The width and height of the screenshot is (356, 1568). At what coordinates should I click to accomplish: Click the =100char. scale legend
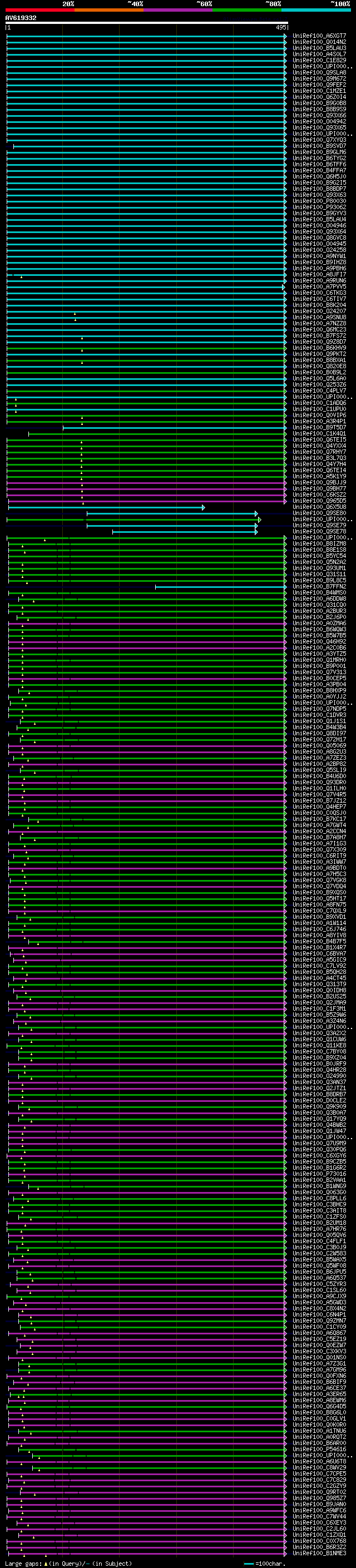266,1563
